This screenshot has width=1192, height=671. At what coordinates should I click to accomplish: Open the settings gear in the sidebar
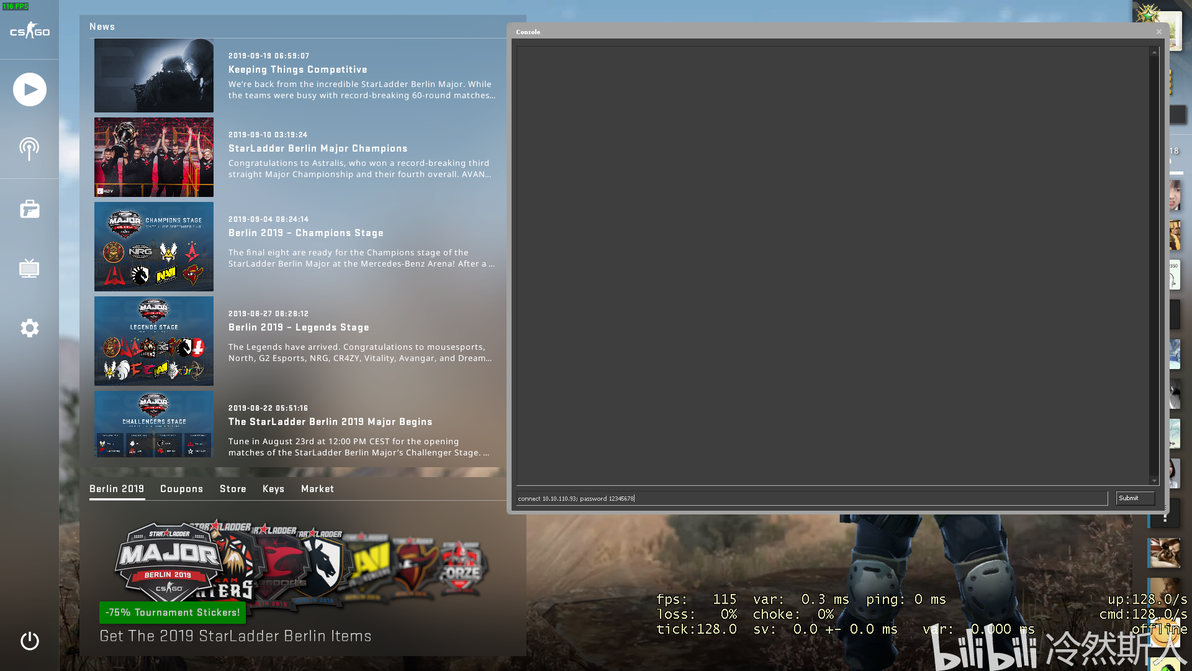click(30, 328)
